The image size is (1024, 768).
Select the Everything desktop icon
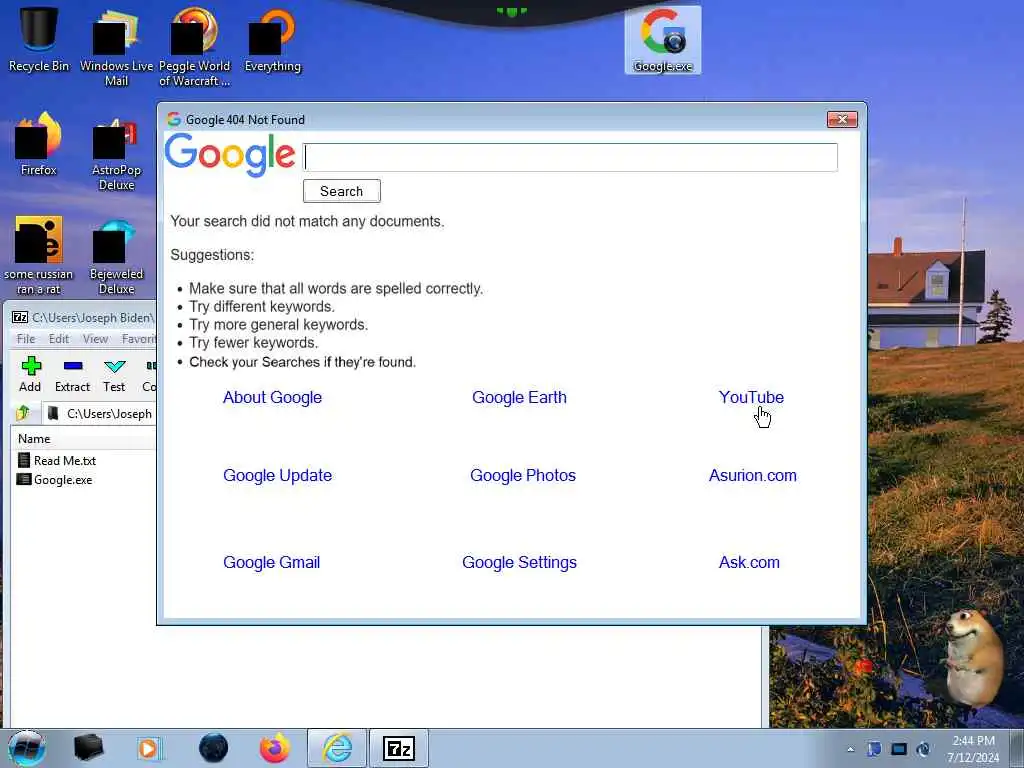pos(272,39)
